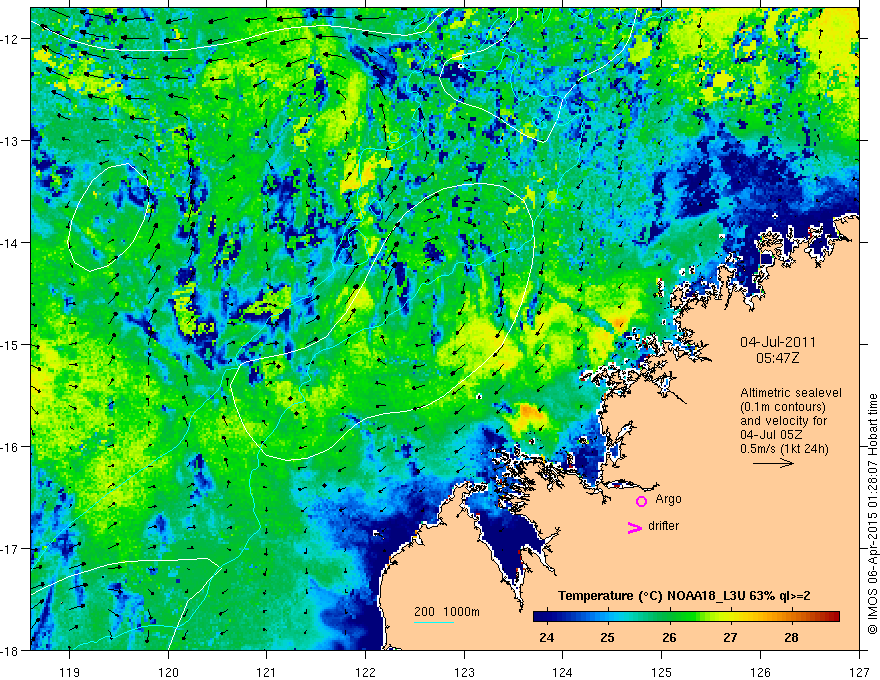The height and width of the screenshot is (680, 880).
Task: Click longitude axis label 124
Action: [562, 672]
